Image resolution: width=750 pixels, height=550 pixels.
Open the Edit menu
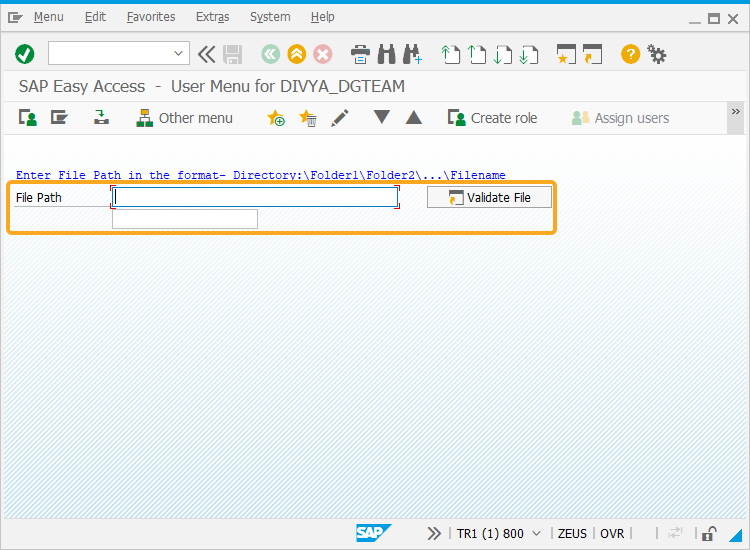click(x=95, y=17)
